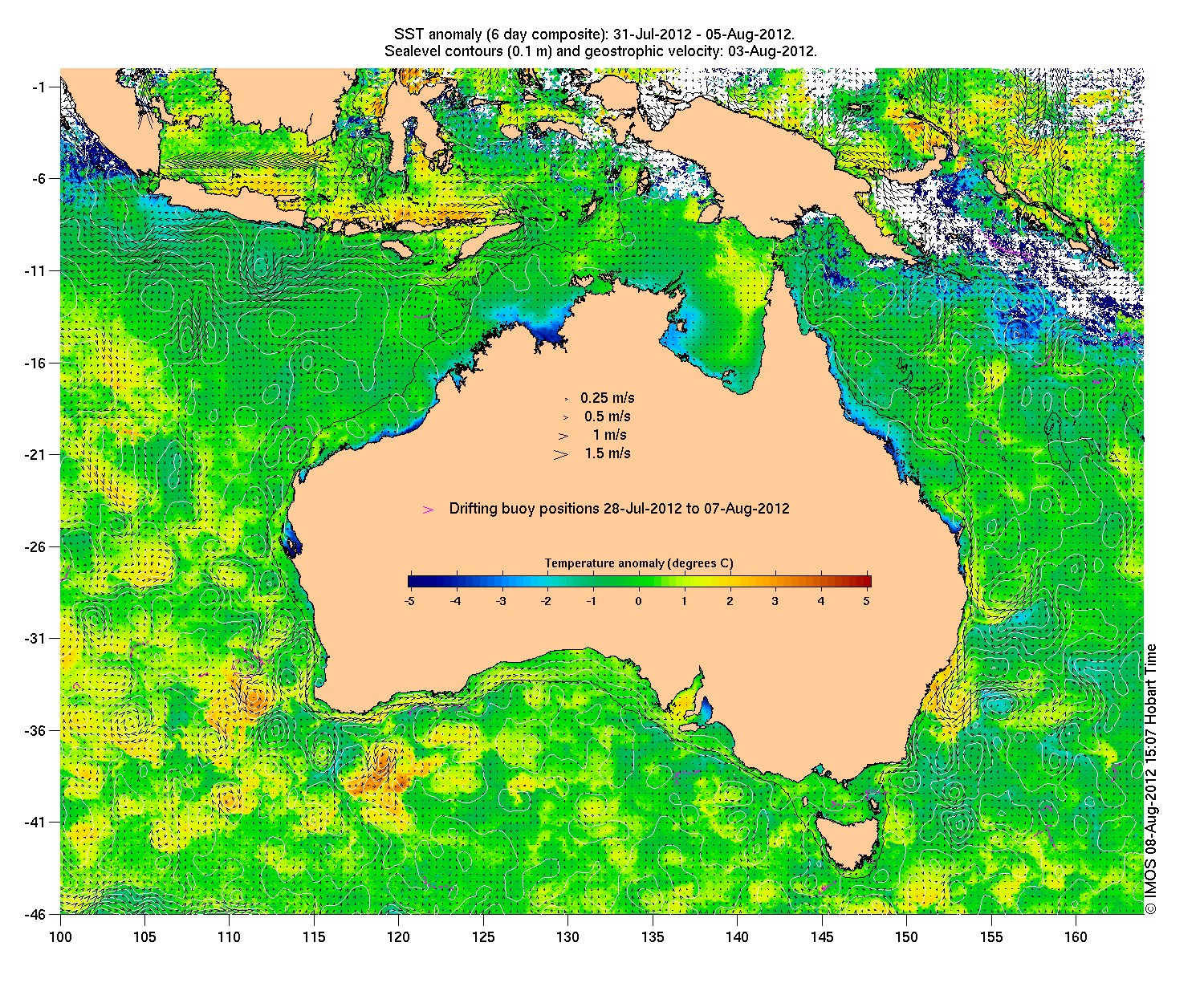The height and width of the screenshot is (983, 1204).
Task: Click the colorbar tick label 5
Action: coord(867,600)
